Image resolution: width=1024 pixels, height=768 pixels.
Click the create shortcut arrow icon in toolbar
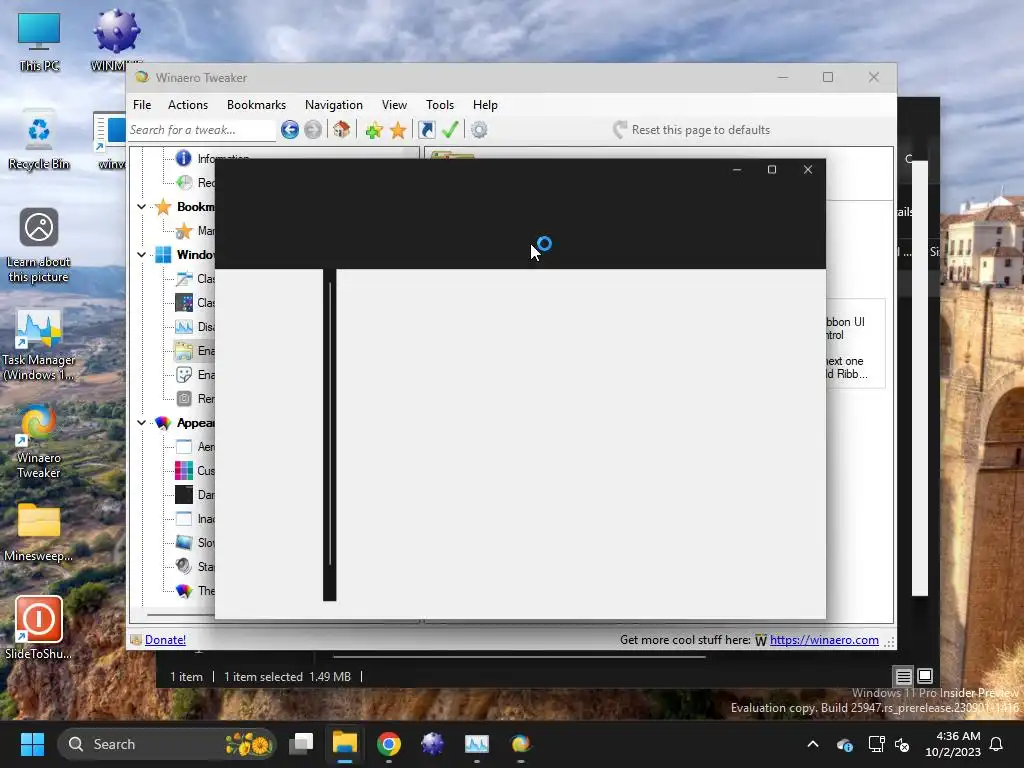426,130
